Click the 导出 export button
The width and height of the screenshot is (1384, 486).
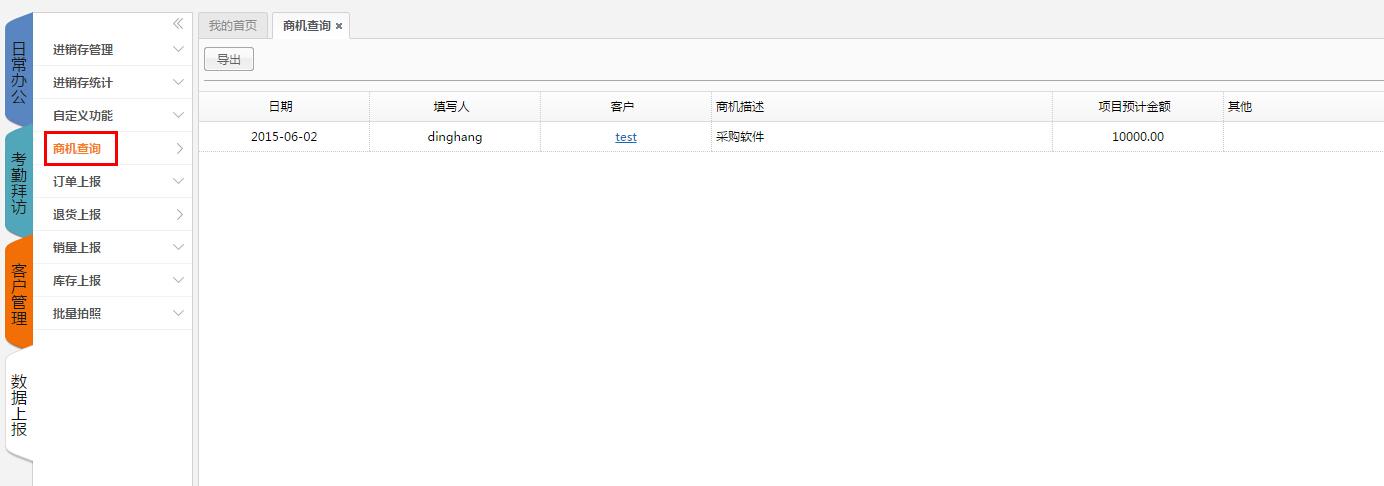click(x=229, y=60)
